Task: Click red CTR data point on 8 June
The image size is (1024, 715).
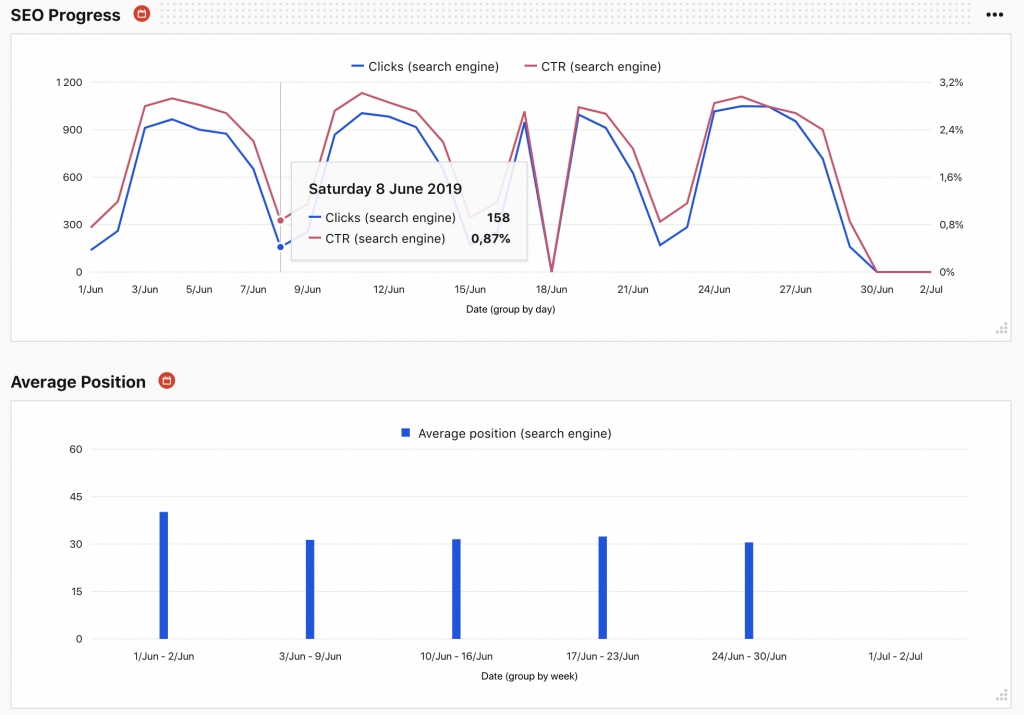Action: click(280, 221)
